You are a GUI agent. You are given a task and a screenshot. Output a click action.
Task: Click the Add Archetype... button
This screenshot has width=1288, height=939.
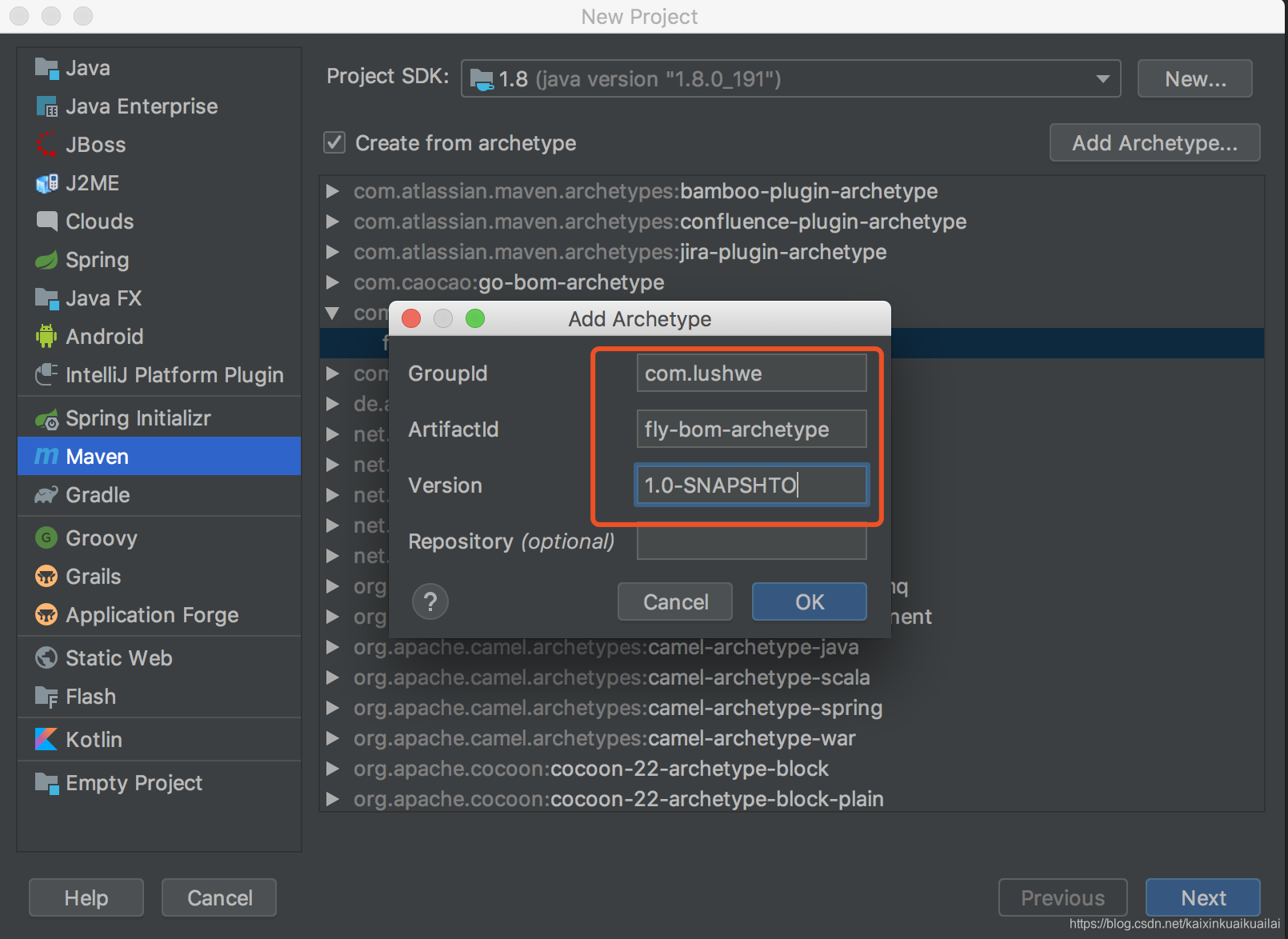[x=1154, y=142]
